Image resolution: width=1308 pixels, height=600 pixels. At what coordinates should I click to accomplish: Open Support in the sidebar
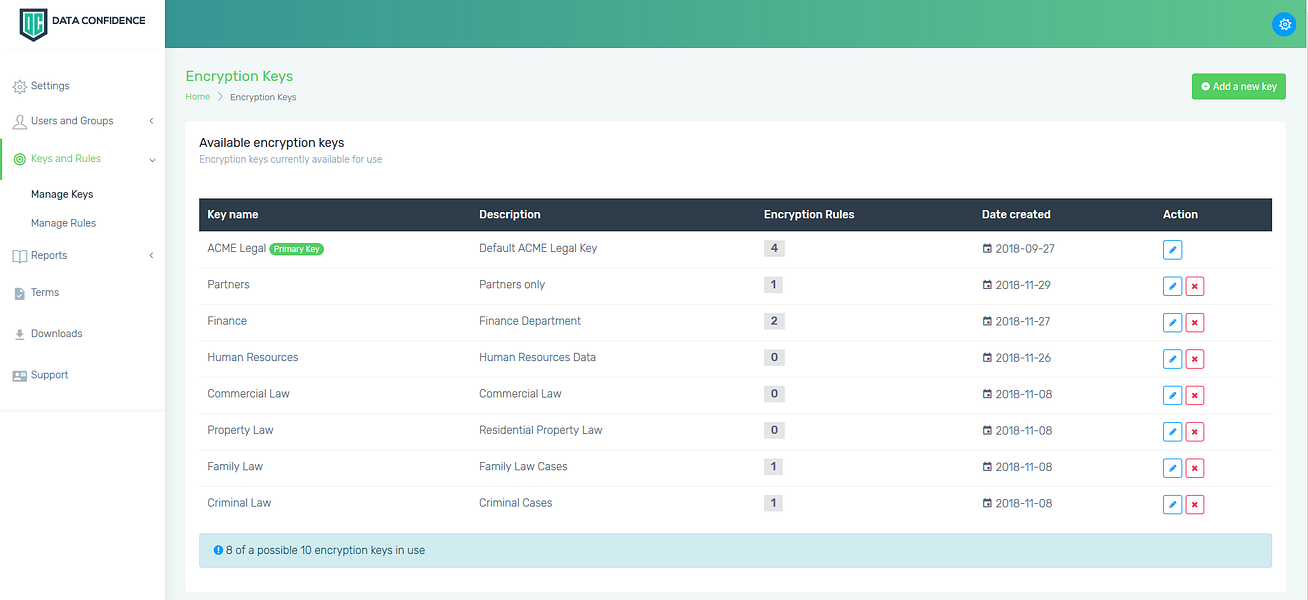pyautogui.click(x=49, y=375)
